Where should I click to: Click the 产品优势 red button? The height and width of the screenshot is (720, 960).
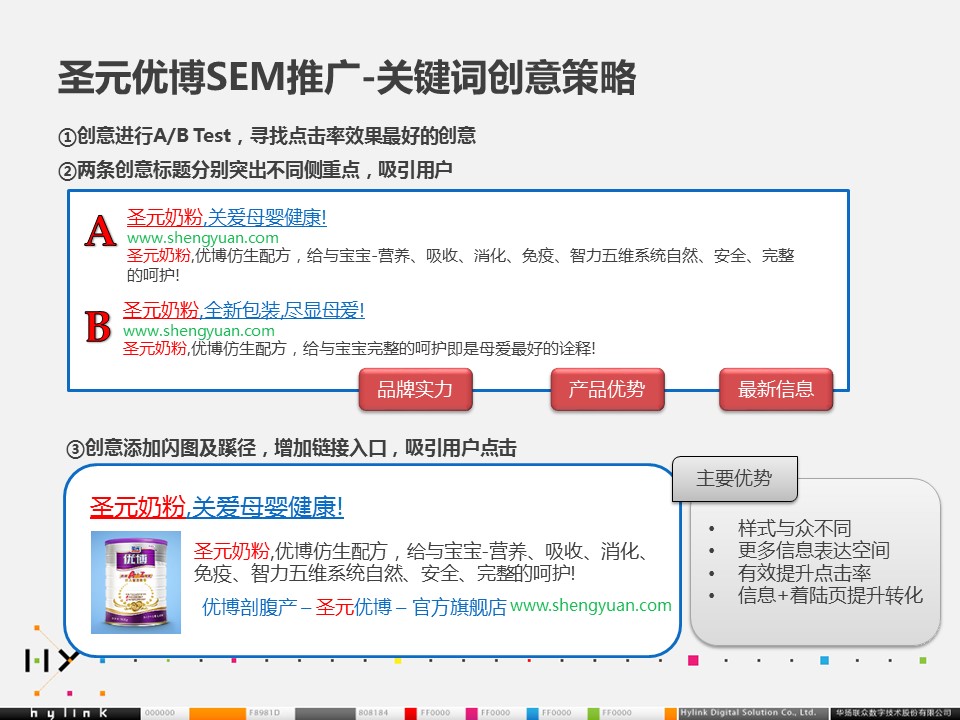[x=607, y=389]
